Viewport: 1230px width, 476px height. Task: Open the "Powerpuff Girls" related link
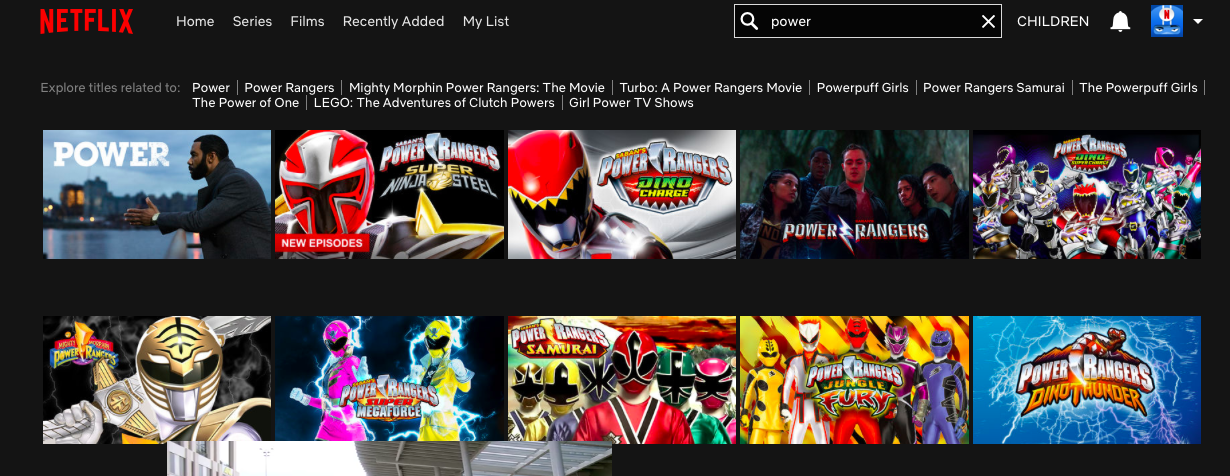point(863,88)
